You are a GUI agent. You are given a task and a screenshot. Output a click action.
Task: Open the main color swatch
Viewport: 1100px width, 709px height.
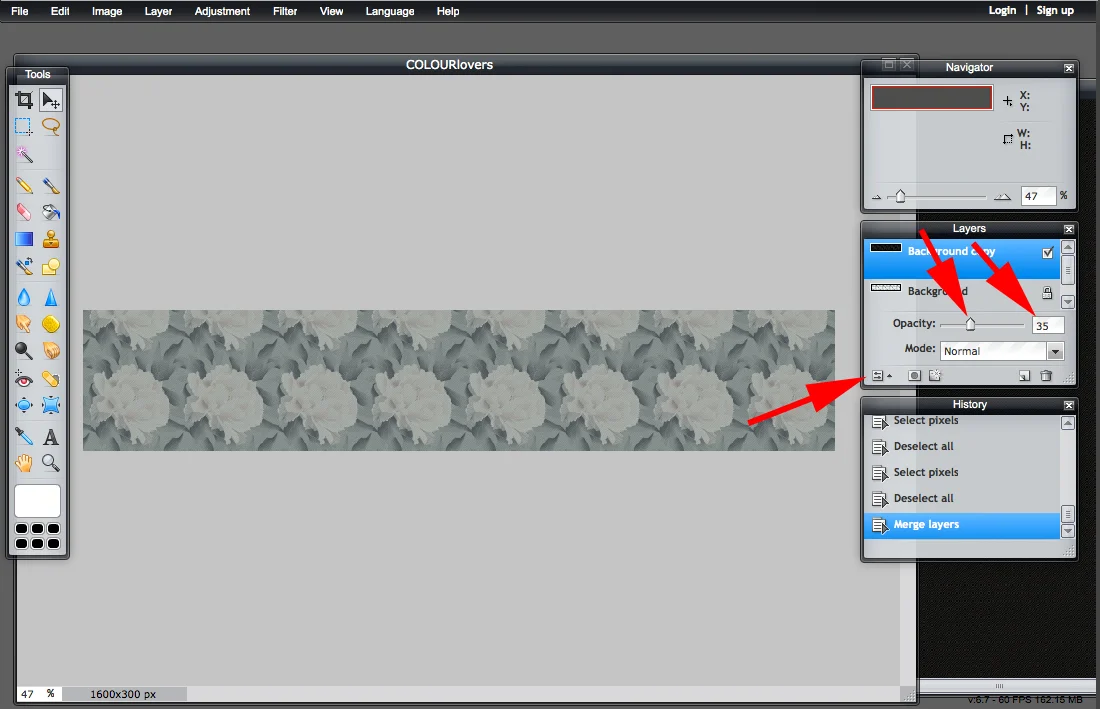click(37, 501)
